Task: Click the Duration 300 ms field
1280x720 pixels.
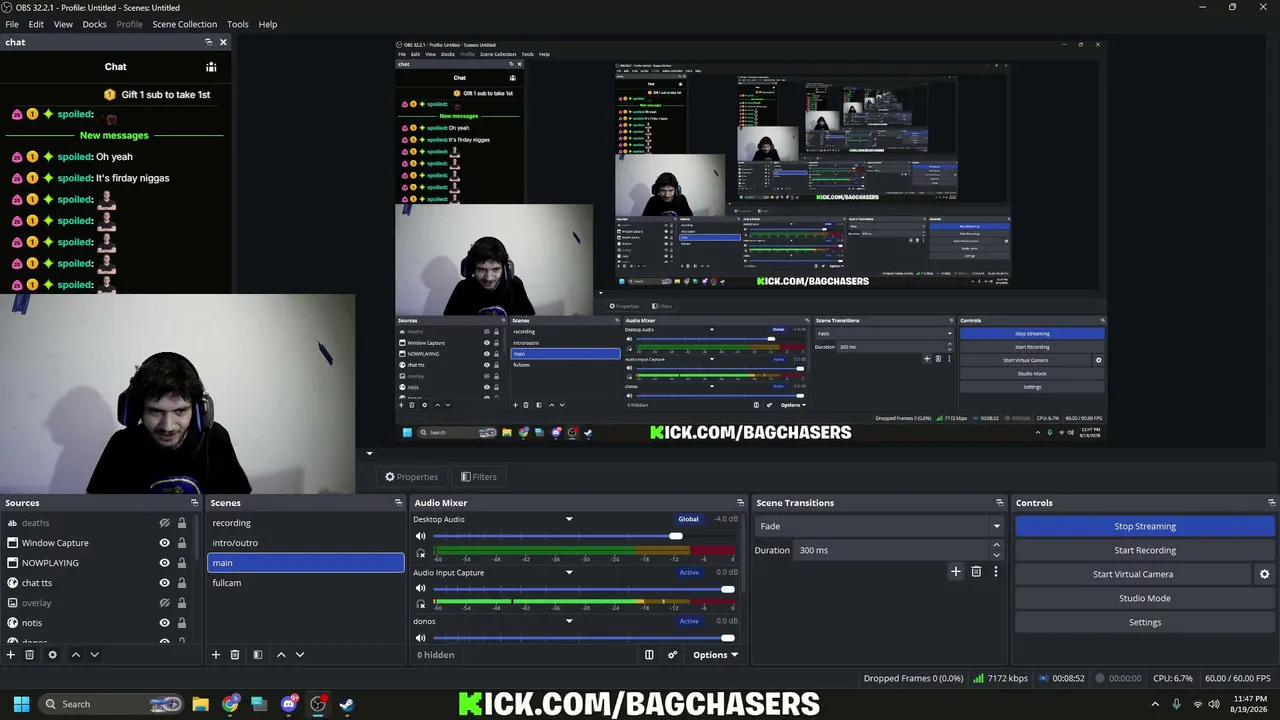Action: pos(892,550)
